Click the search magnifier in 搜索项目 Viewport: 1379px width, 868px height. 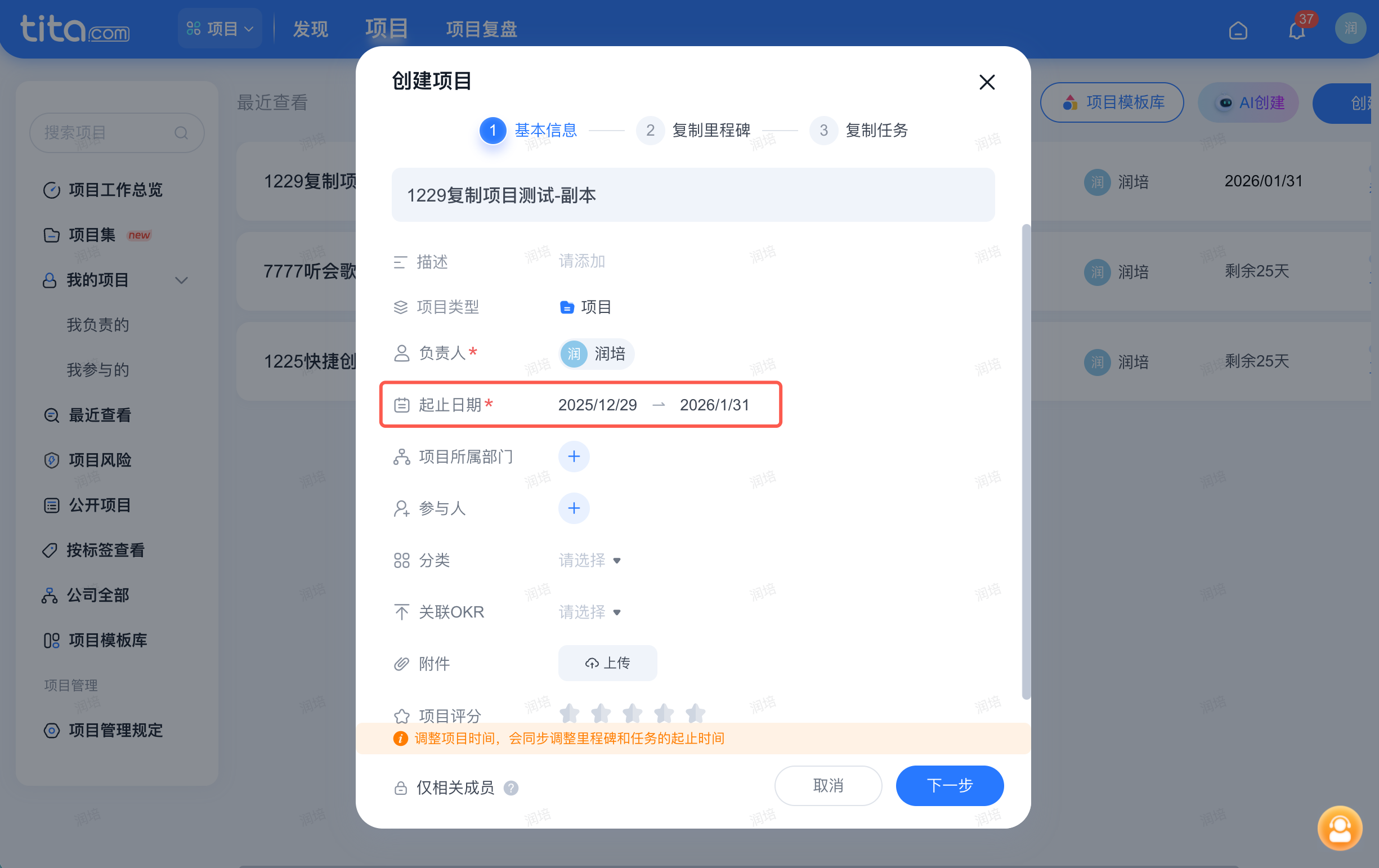(182, 133)
